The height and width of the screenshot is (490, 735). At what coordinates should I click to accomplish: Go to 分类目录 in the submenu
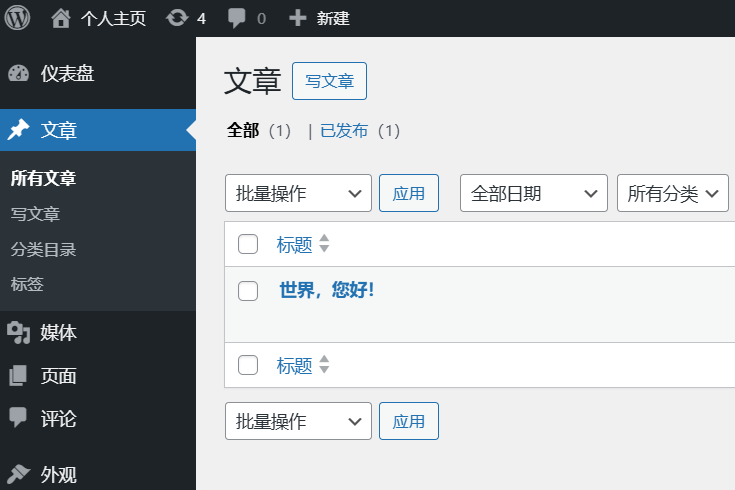pos(43,249)
